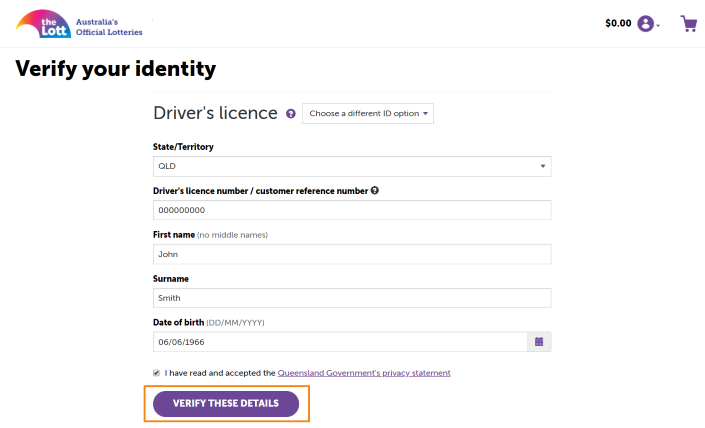Expand Choose a different ID option dropdown
Image resolution: width=705 pixels, height=428 pixels.
pos(368,113)
